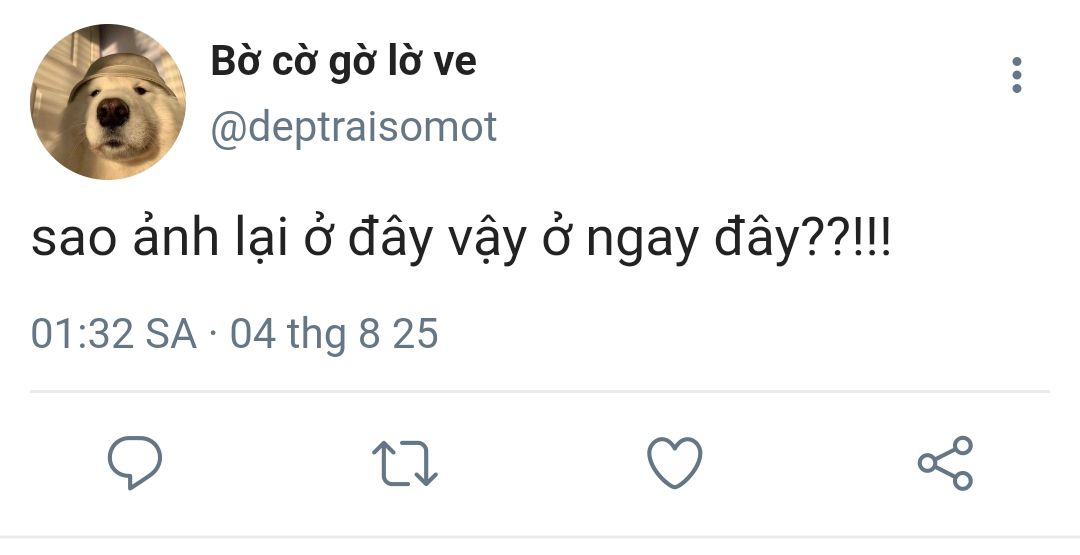Toggle the heart to favorite this post
The image size is (1080, 555).
675,463
